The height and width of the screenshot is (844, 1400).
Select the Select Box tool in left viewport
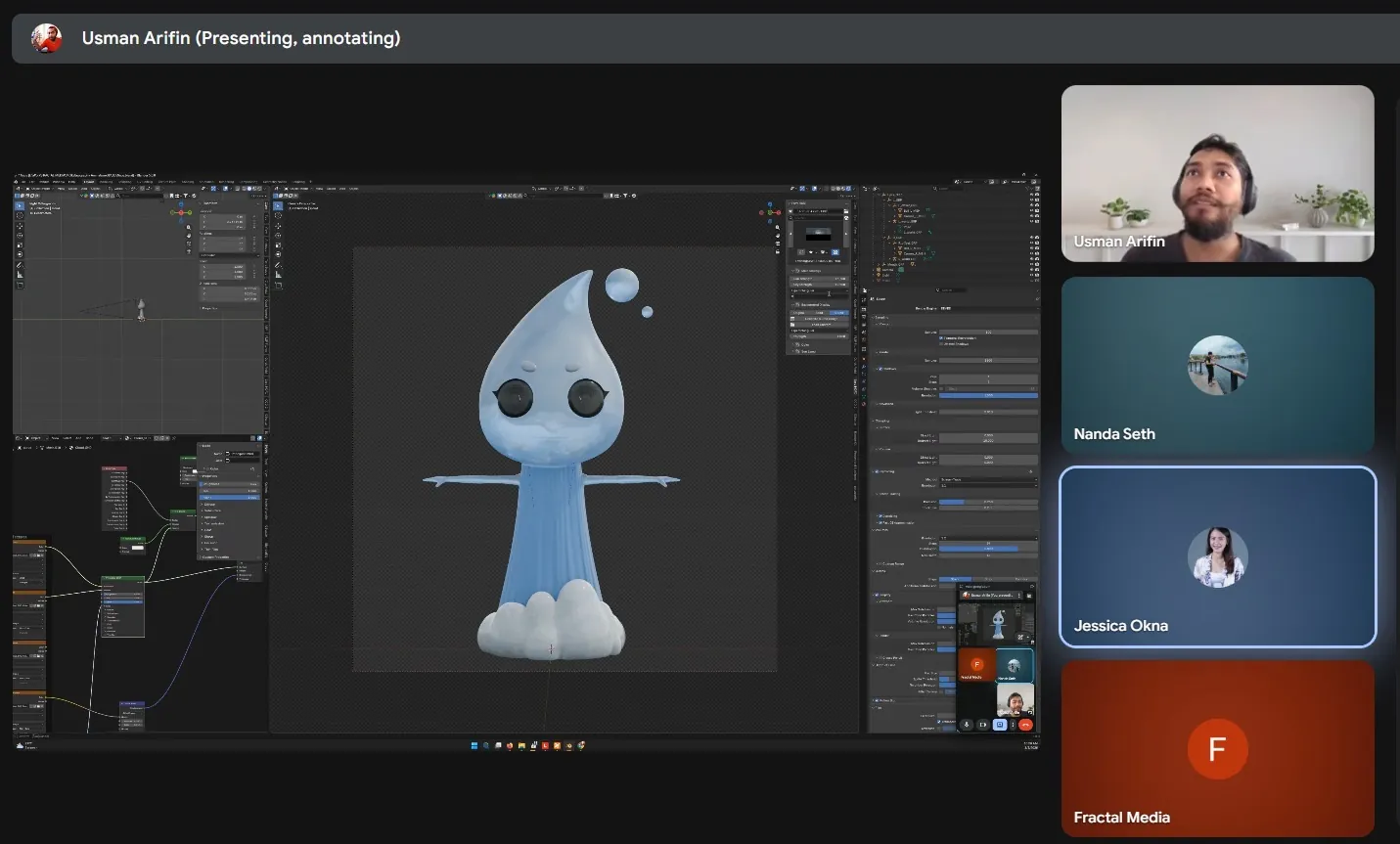pos(20,206)
